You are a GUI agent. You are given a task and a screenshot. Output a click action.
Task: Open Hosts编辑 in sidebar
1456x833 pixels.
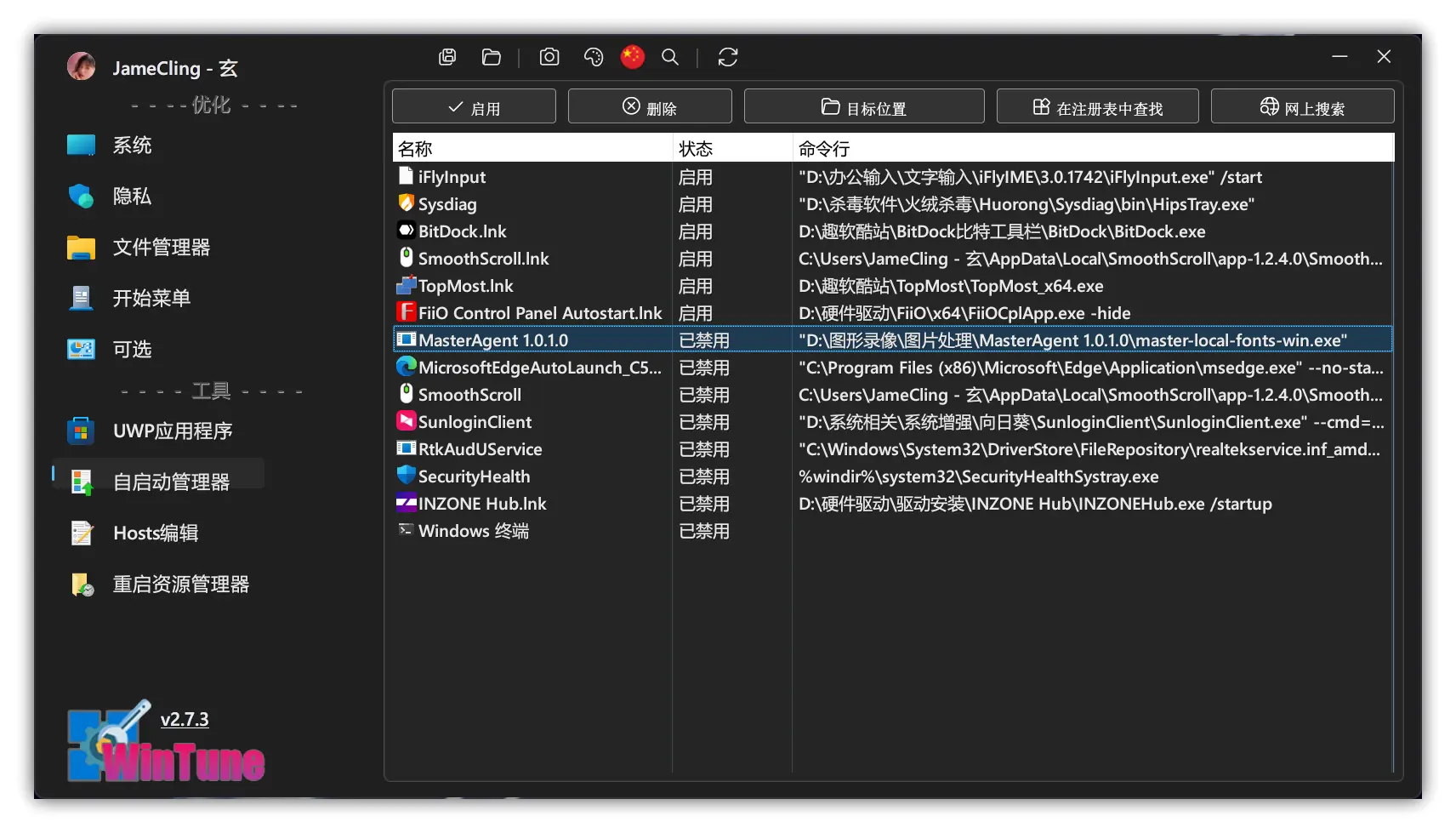point(156,533)
